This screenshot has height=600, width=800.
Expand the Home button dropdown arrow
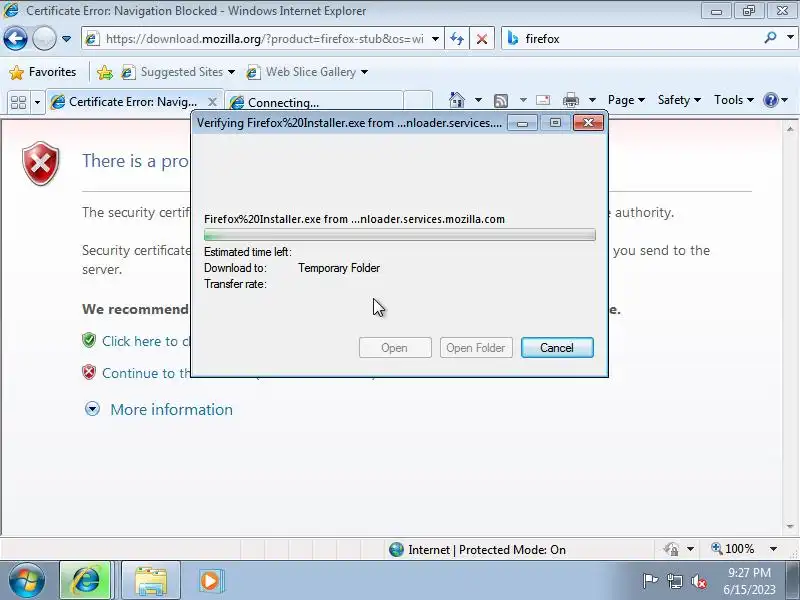coord(478,100)
